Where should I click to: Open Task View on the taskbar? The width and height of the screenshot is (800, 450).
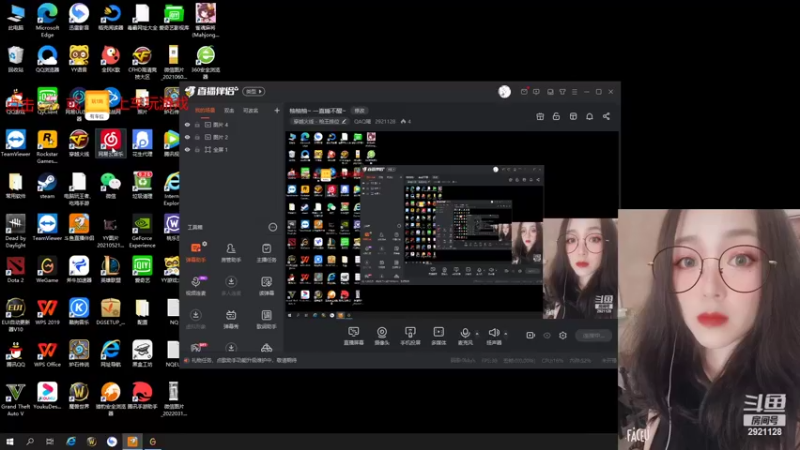pos(49,441)
